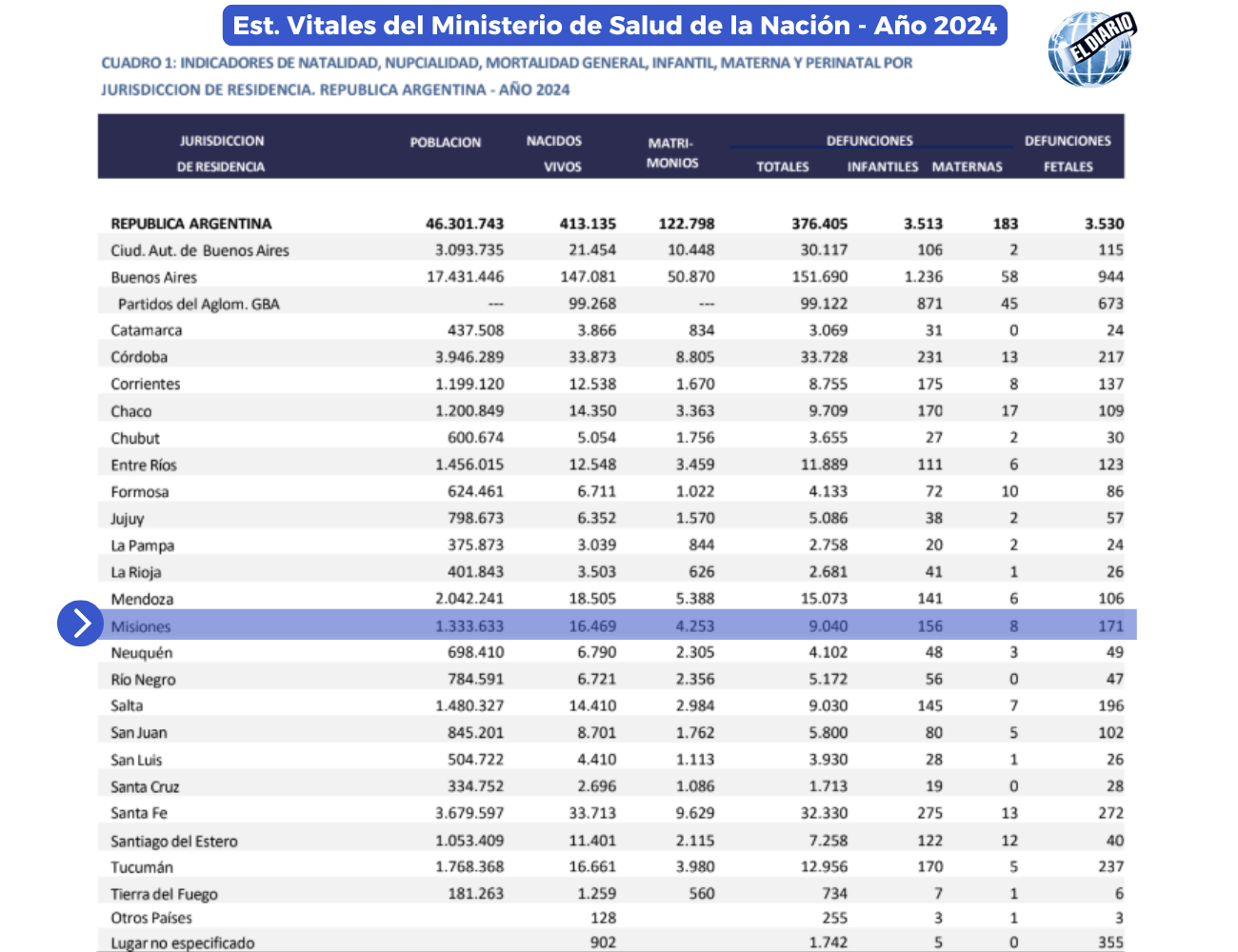Click the El Diario globe logo
Screen dimensions: 1238x952
coord(1091,50)
